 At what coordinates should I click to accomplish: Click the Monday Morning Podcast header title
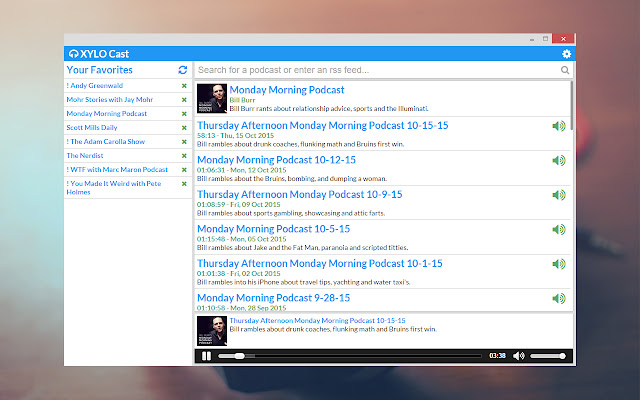click(x=287, y=90)
